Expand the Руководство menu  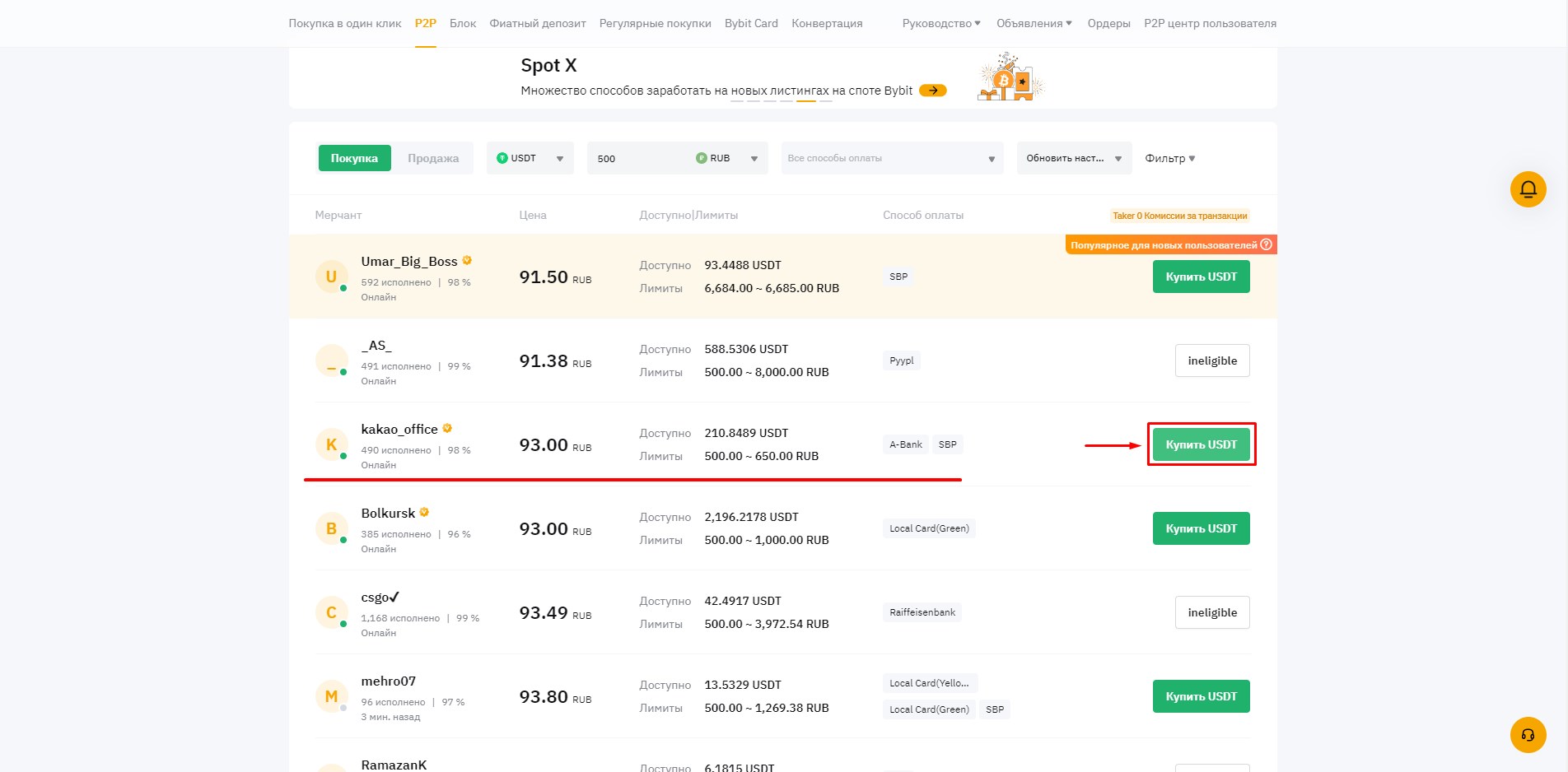[x=941, y=23]
